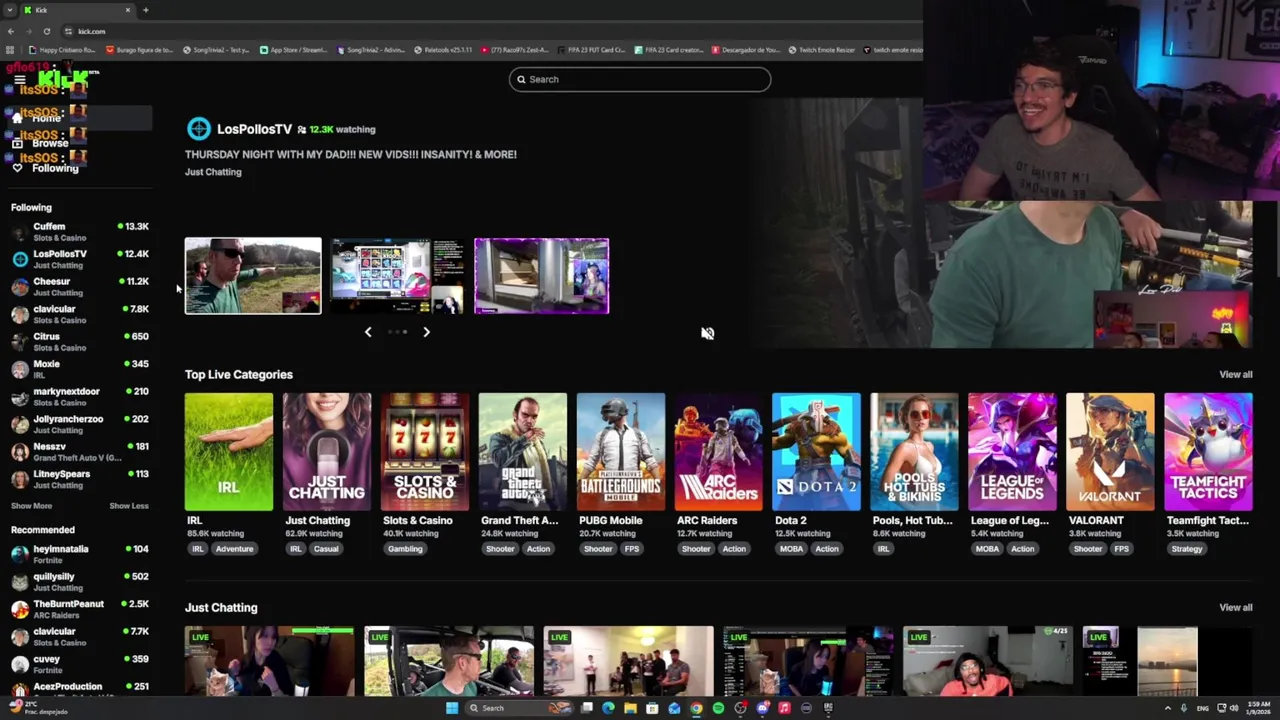Go to Home in the sidebar
Image resolution: width=1280 pixels, height=720 pixels.
(x=78, y=118)
